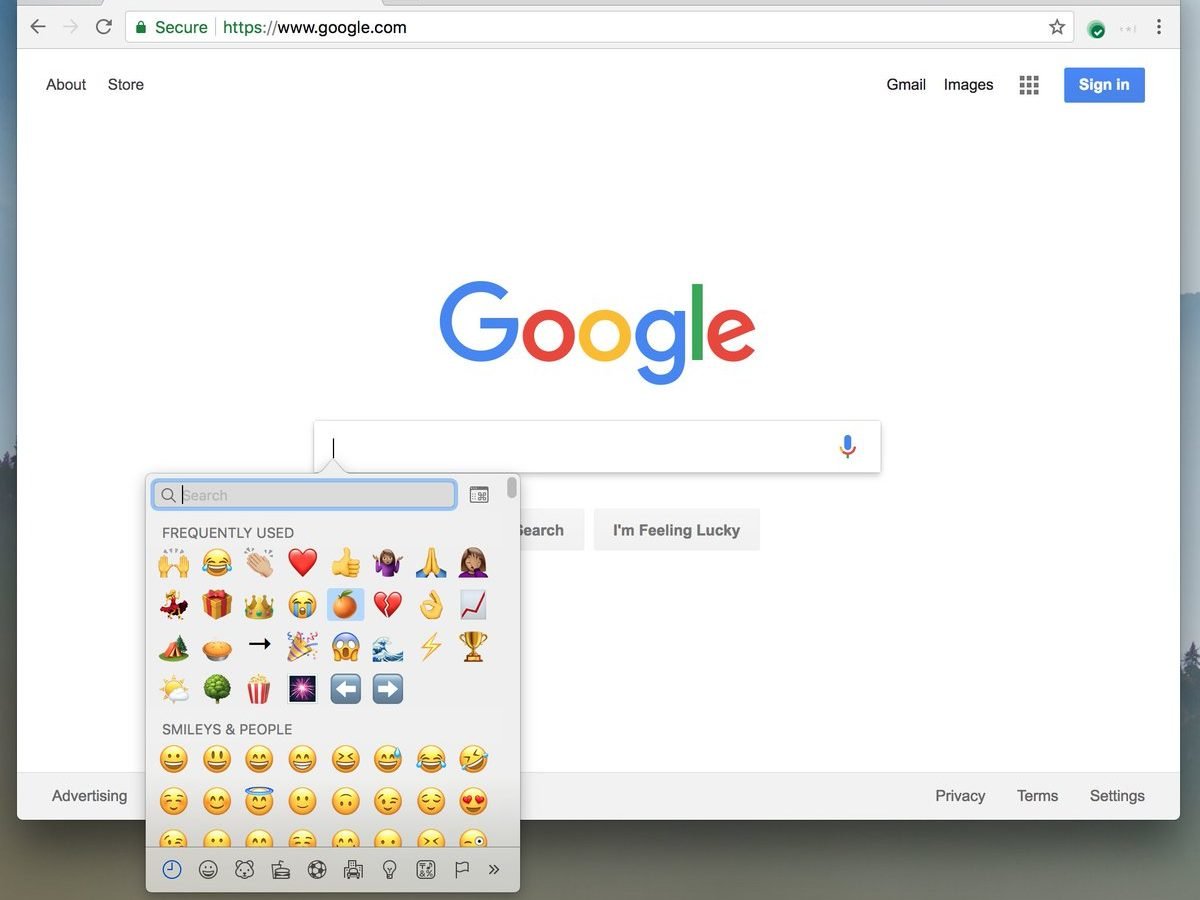Insert the folded hands emoji
Screen dimensions: 1200x900
coord(430,563)
